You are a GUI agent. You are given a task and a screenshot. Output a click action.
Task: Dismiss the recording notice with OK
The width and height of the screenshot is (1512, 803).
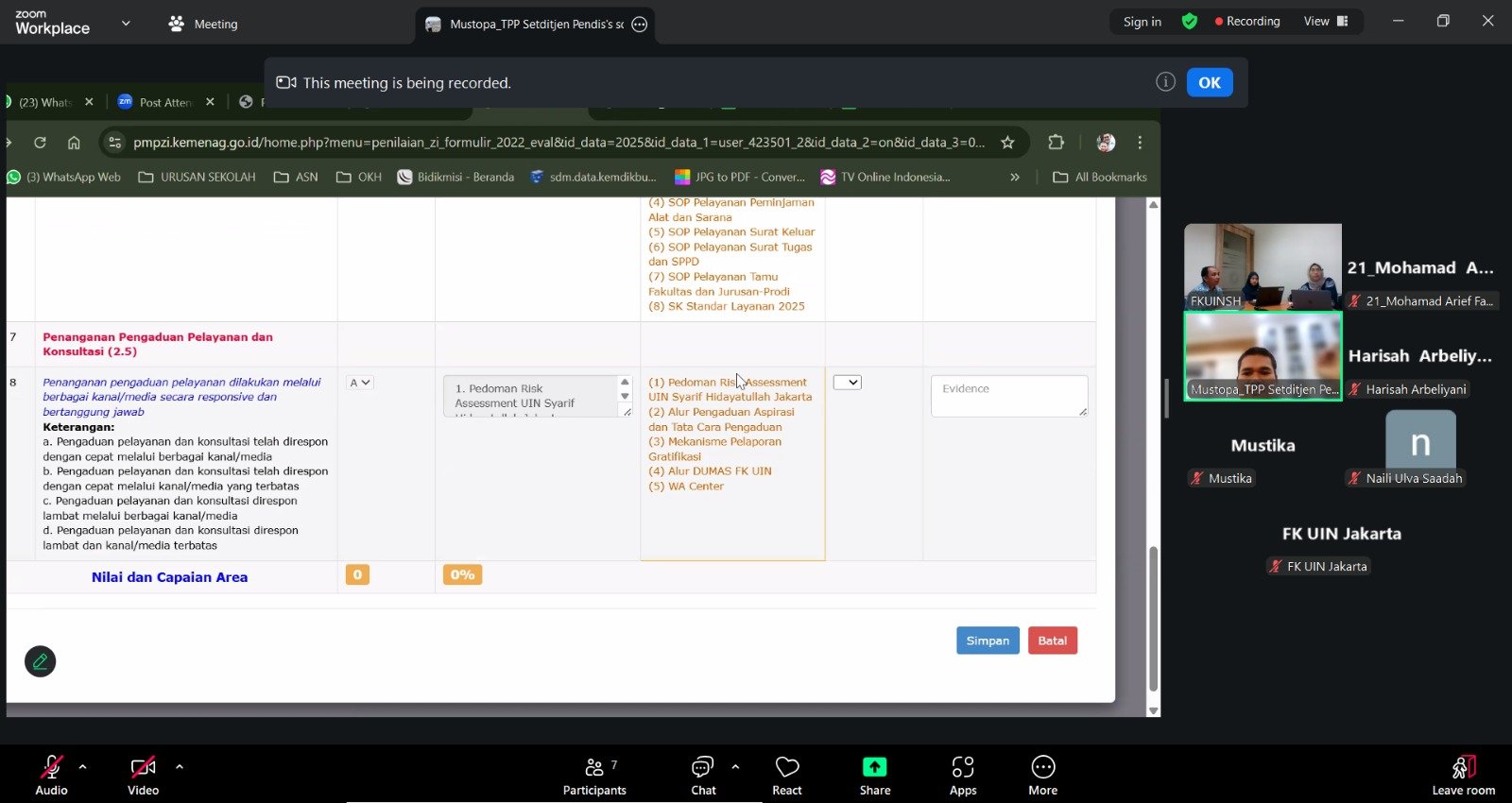(x=1210, y=83)
